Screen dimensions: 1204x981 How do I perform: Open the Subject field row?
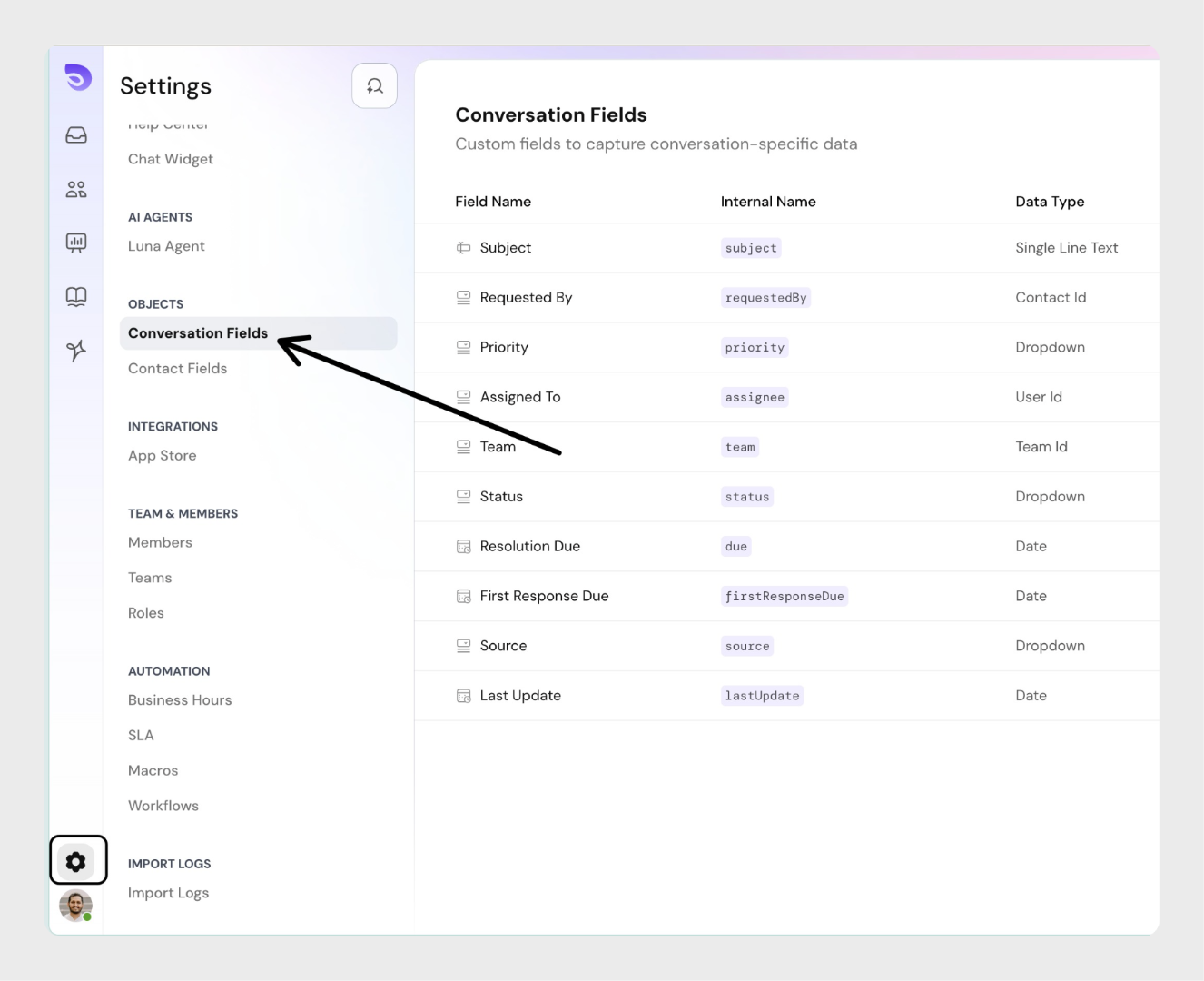click(506, 248)
